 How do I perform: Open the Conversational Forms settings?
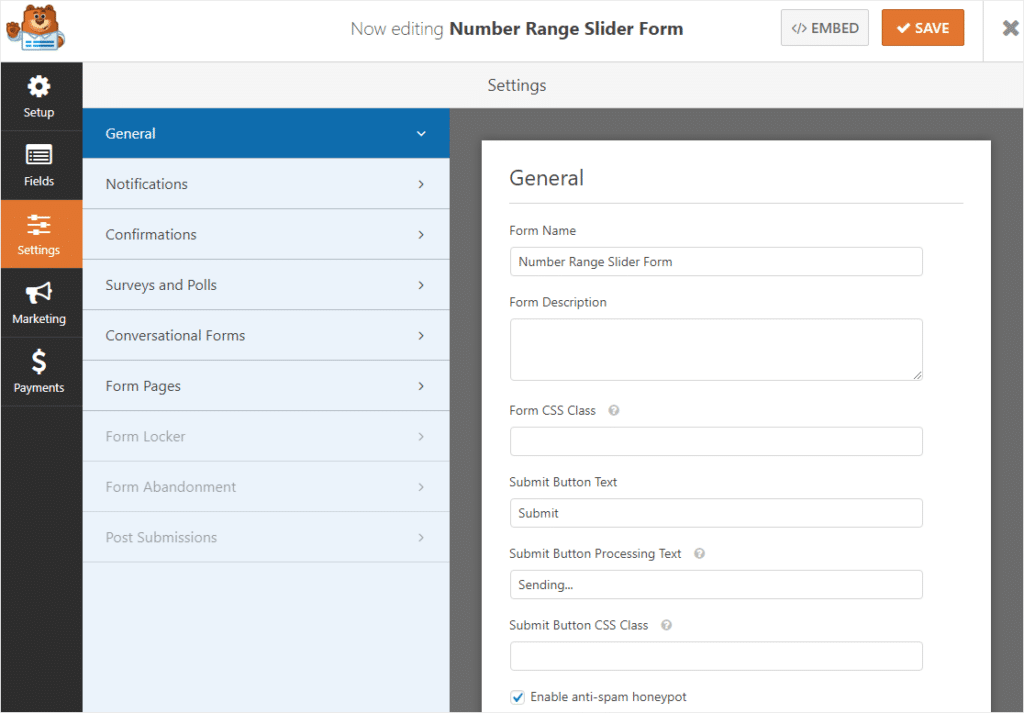(x=265, y=335)
